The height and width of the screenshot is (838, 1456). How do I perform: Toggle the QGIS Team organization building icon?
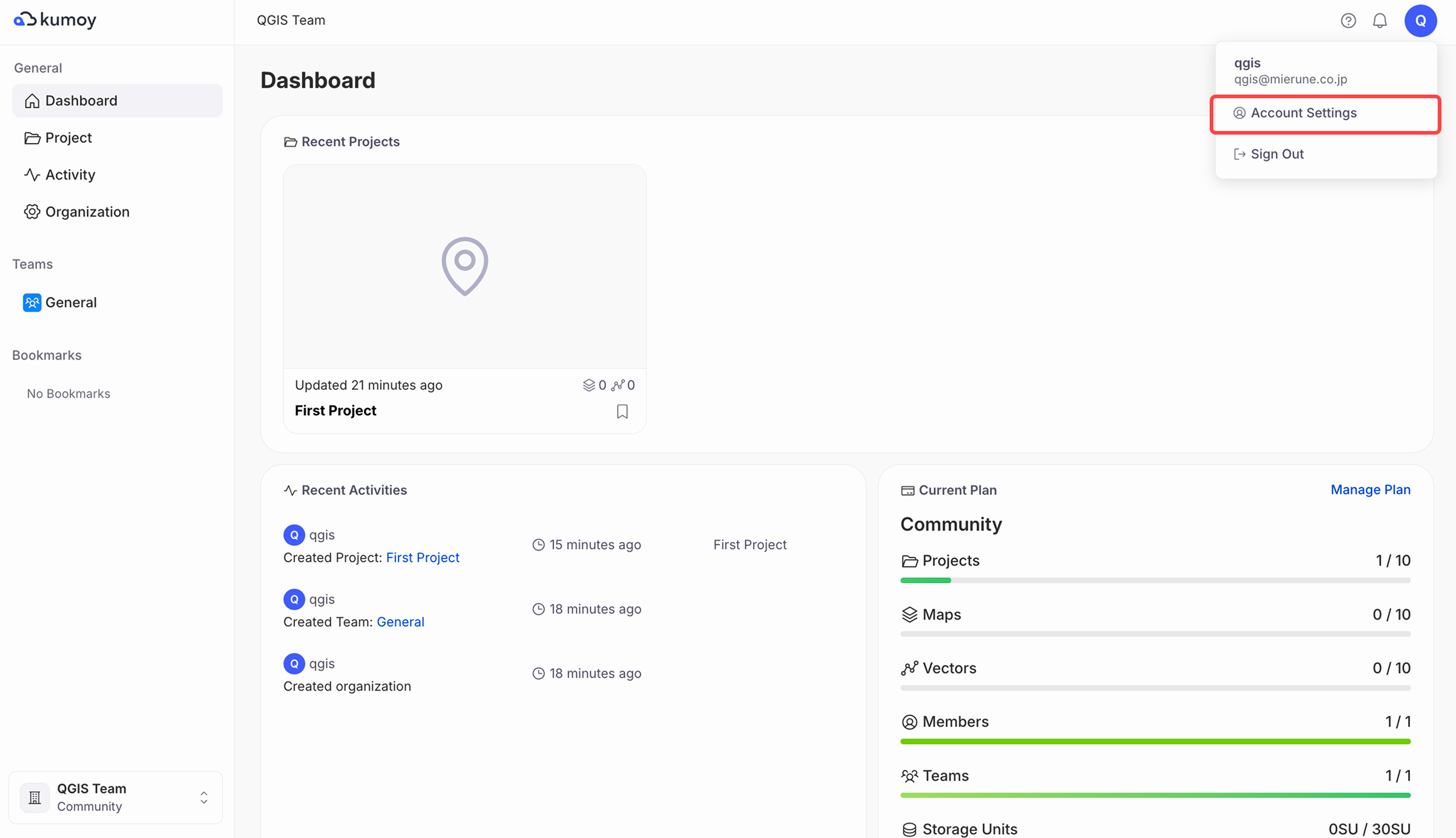click(x=35, y=797)
